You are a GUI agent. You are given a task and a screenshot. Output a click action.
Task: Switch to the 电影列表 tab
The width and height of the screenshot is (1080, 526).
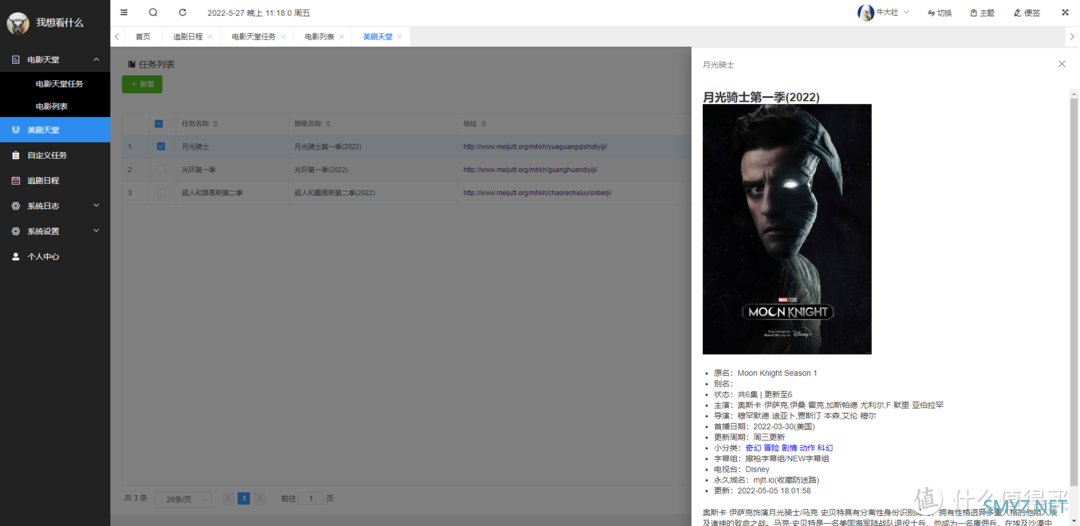click(320, 37)
